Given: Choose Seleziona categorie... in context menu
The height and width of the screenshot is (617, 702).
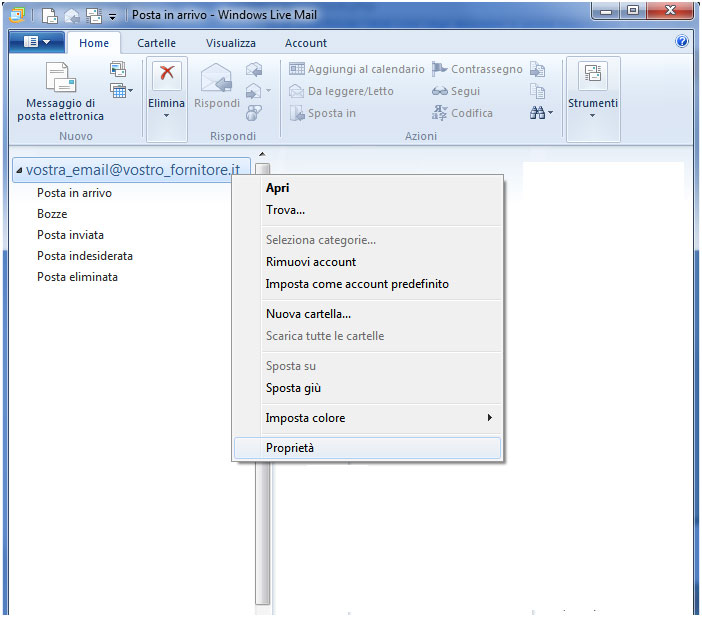Looking at the screenshot, I should 367,240.
